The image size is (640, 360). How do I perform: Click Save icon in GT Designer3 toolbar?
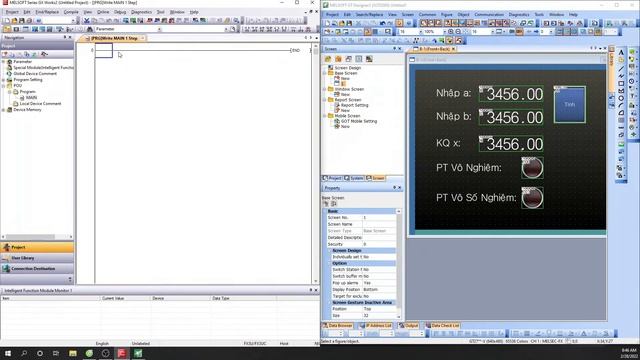click(349, 23)
